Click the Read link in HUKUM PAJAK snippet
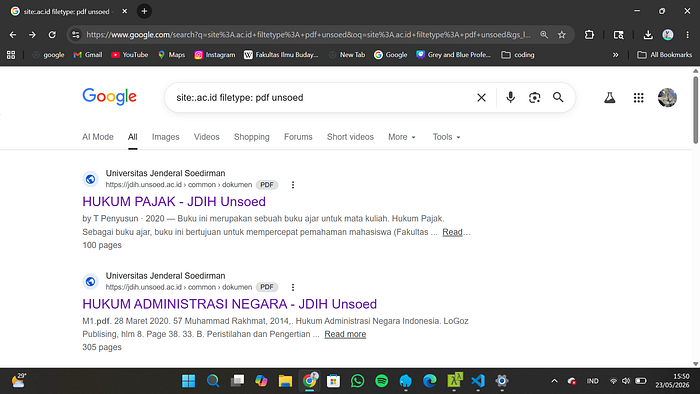700x394 pixels. coord(452,232)
